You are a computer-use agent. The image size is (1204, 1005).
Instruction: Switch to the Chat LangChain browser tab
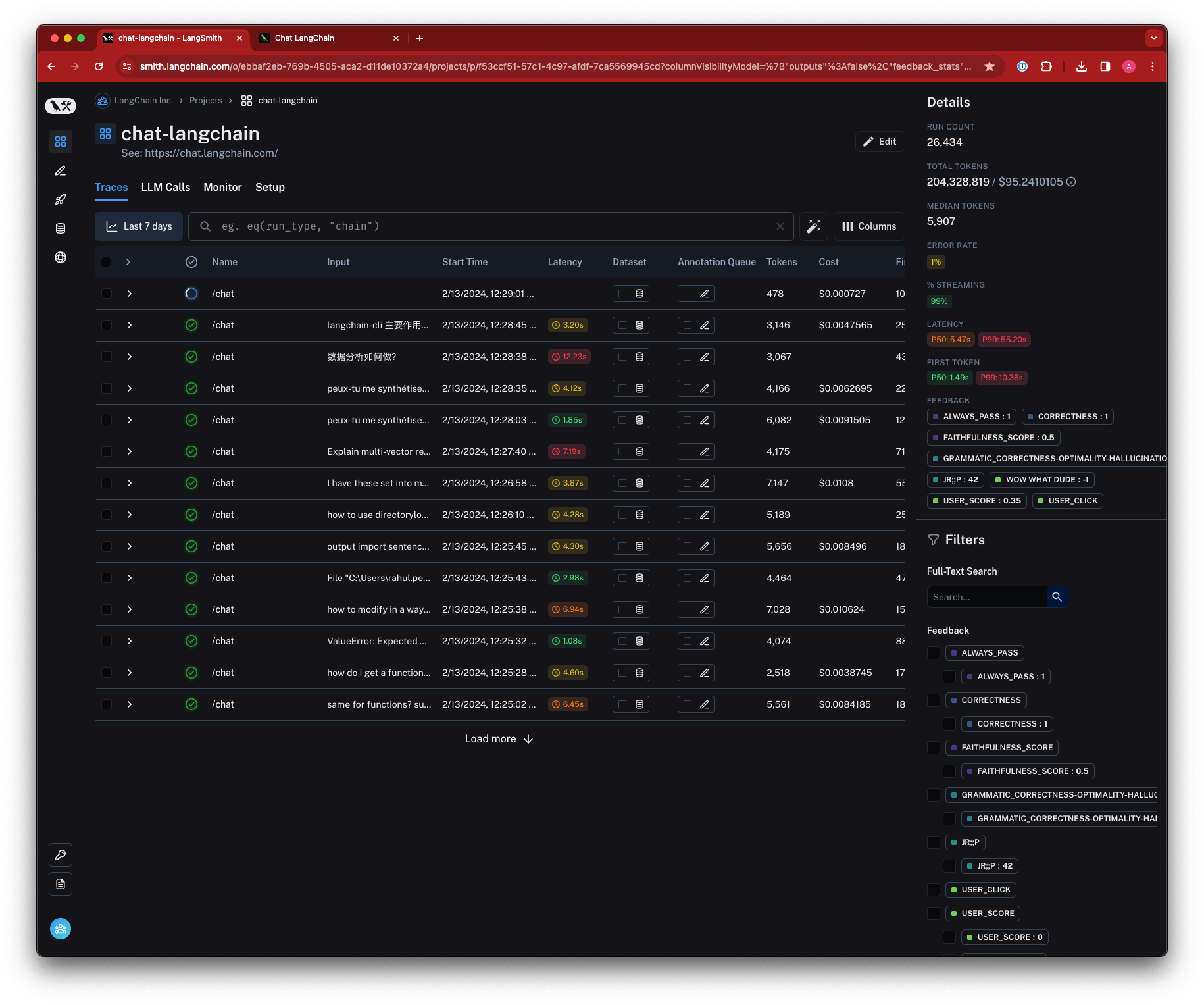coord(329,38)
